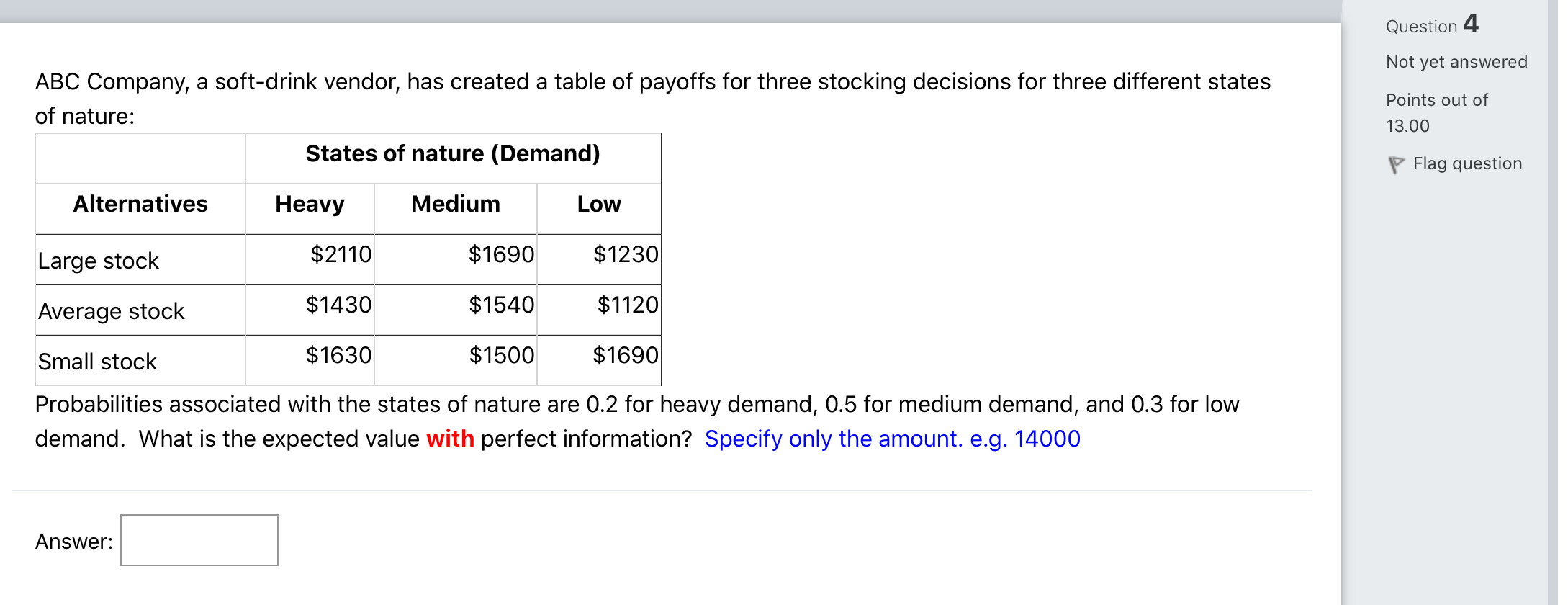Click the States of nature (Demand) header
The height and width of the screenshot is (605, 1568).
453,153
